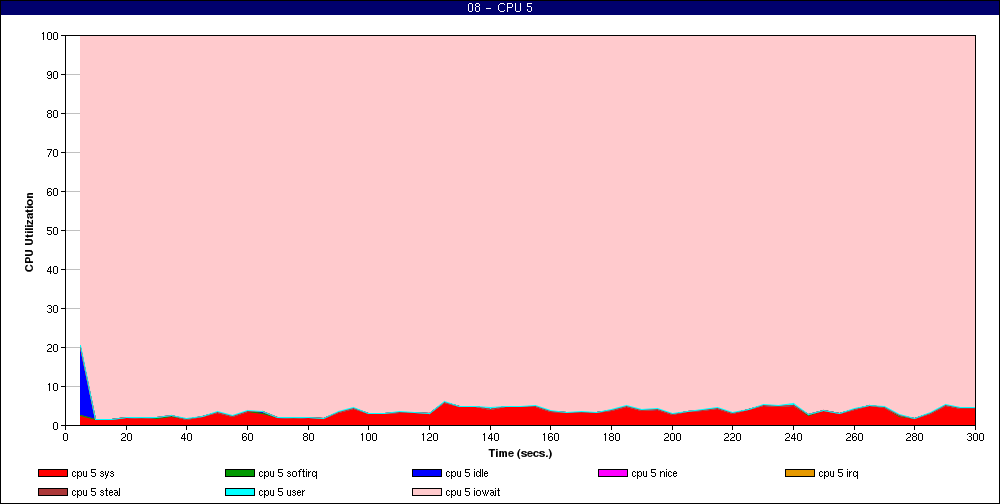Click the green cpu 5 softirq legend swatch
The width and height of the screenshot is (1000, 504).
pyautogui.click(x=240, y=473)
